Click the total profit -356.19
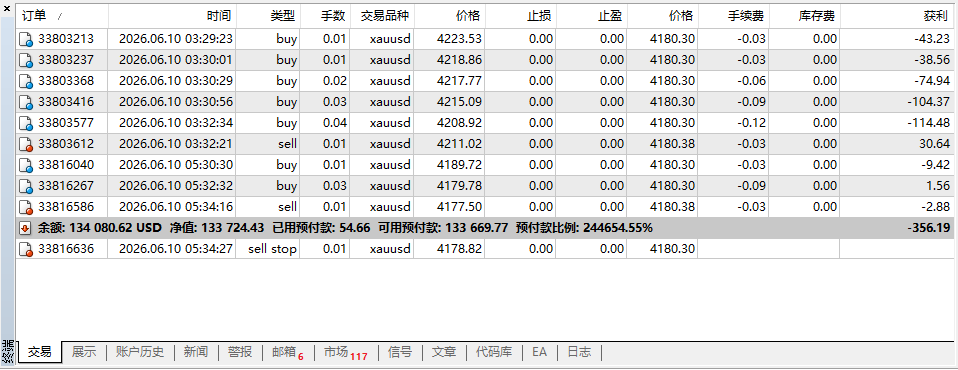The height and width of the screenshot is (370, 958). pos(929,228)
